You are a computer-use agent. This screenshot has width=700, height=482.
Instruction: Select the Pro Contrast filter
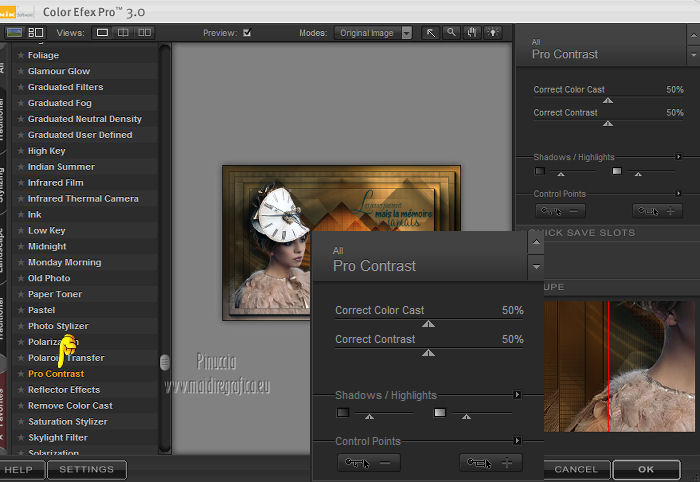56,374
